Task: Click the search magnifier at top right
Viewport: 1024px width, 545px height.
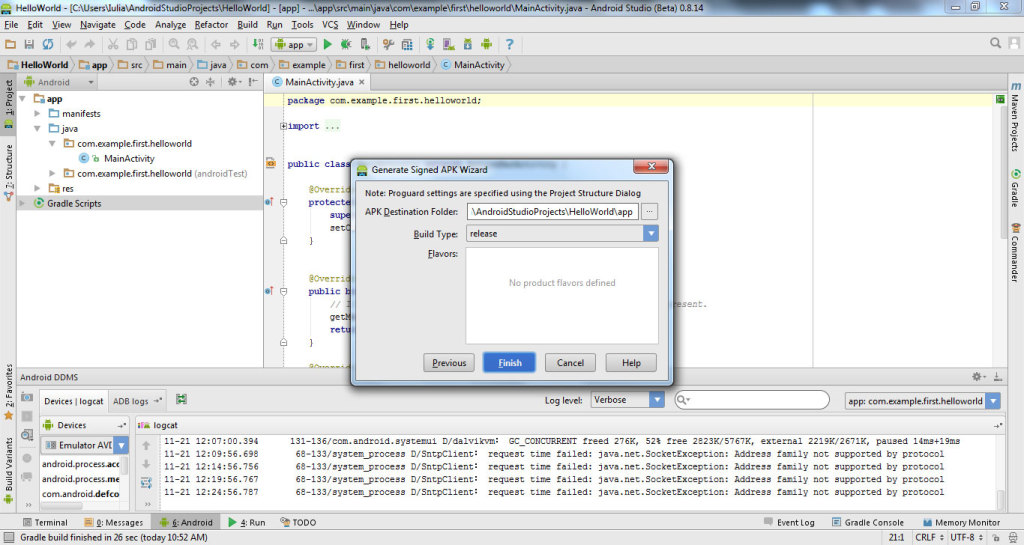Action: pos(995,43)
